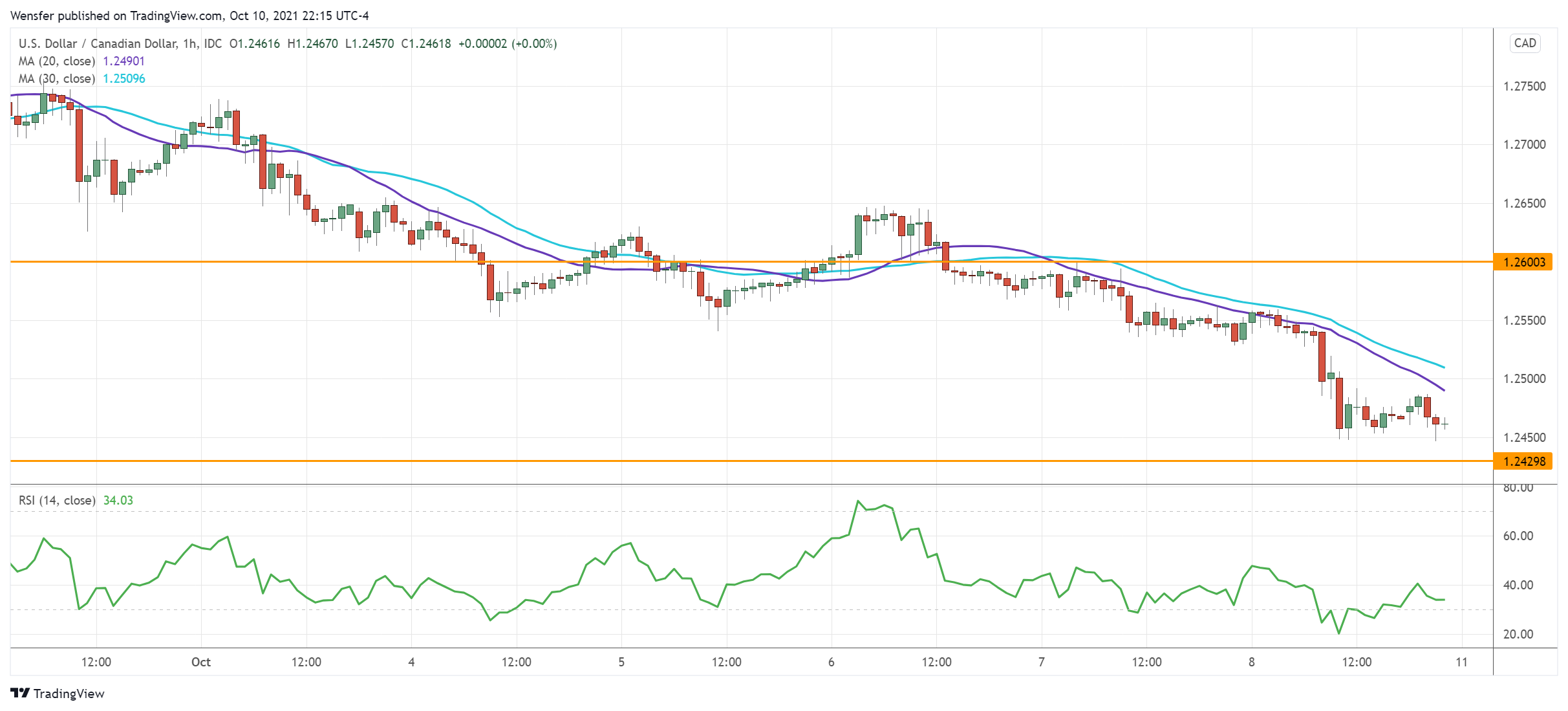The height and width of the screenshot is (711, 1568).
Task: Click the 60.00 RSI scale label
Action: (x=1518, y=536)
